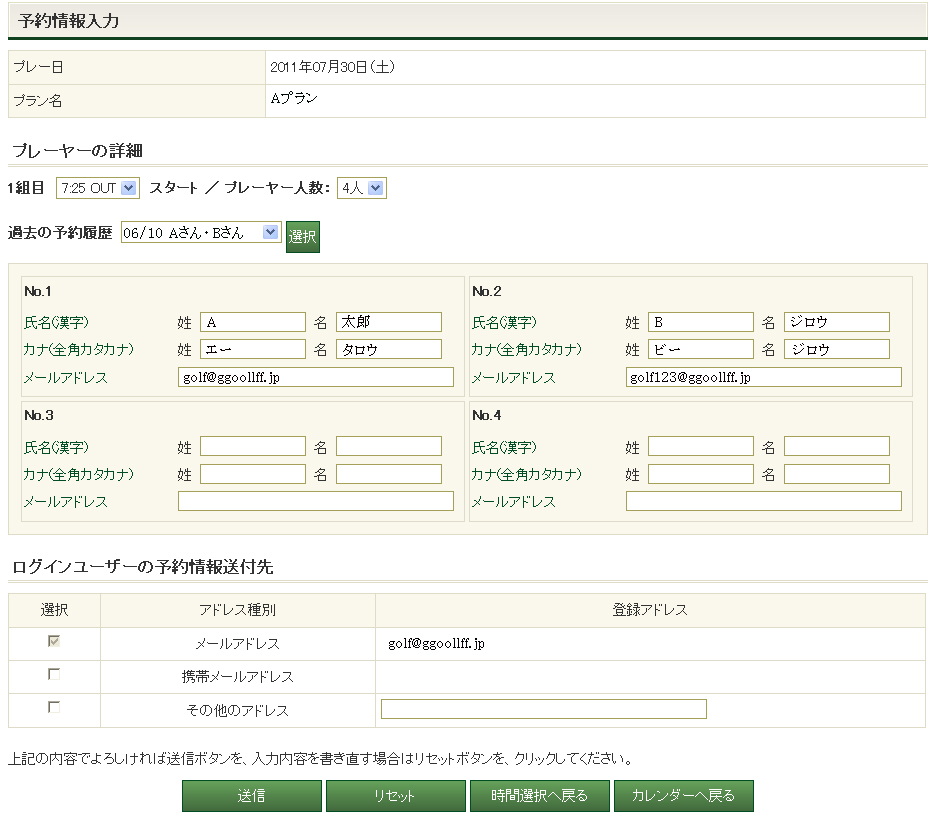This screenshot has height=825, width=935.
Task: Open the 7:25 OUT start time dropdown
Action: 98,188
